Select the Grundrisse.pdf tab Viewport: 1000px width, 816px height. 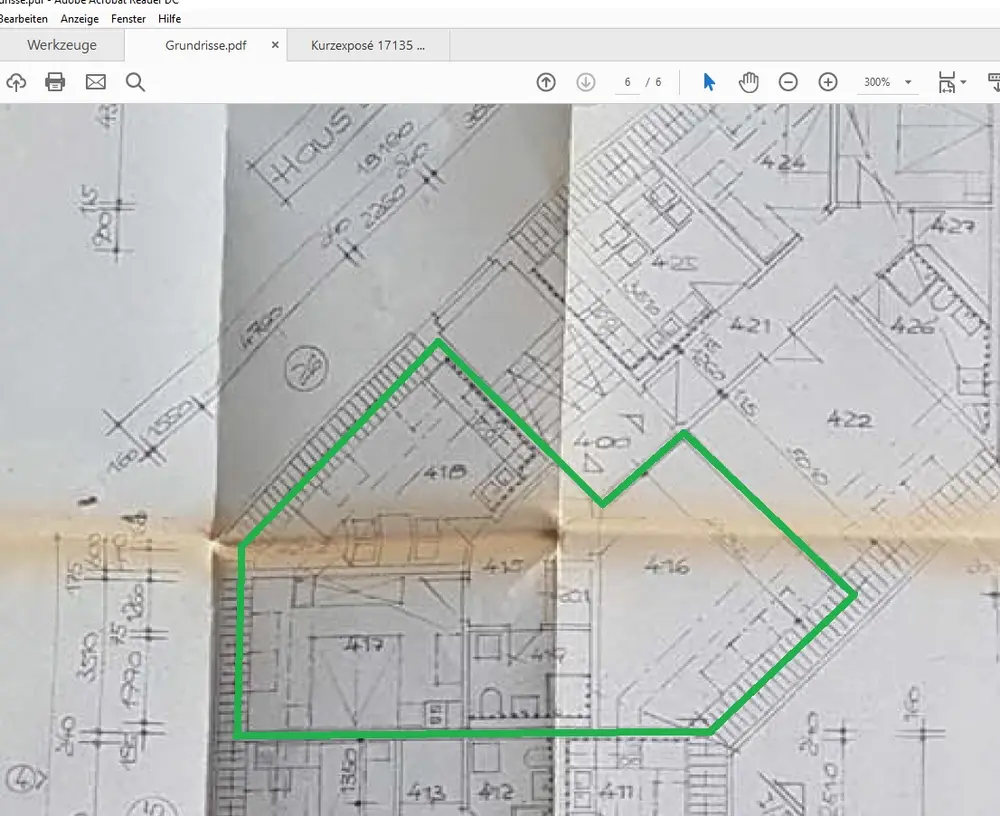[205, 46]
